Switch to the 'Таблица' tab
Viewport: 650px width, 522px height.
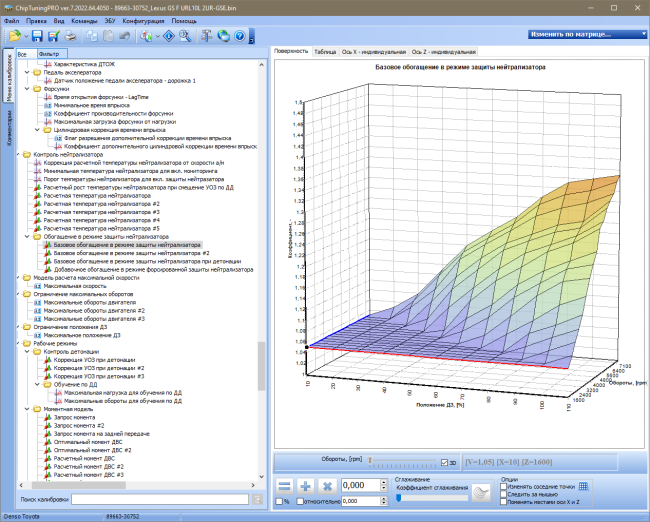click(x=325, y=52)
